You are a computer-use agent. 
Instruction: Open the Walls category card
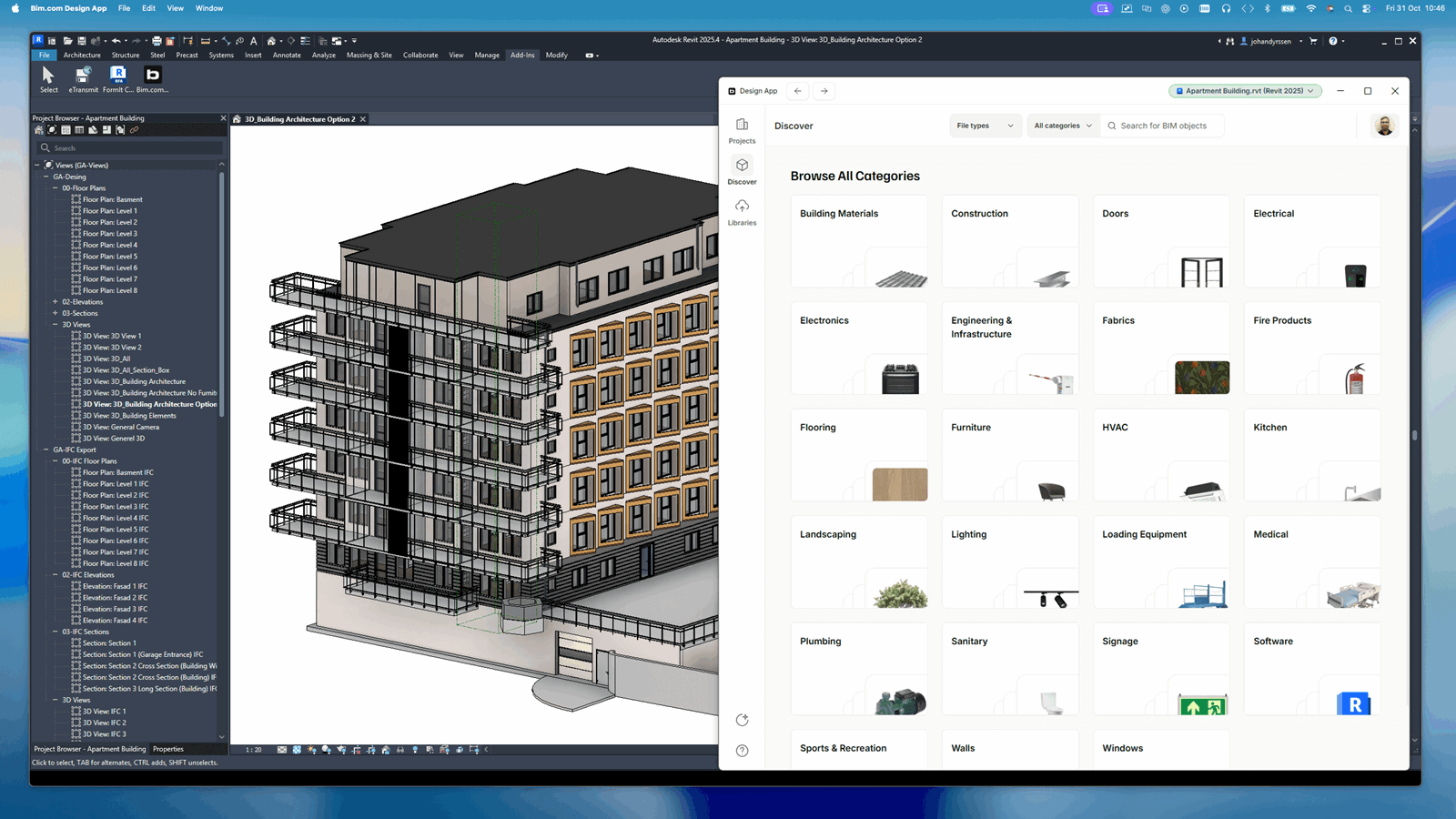(1010, 748)
